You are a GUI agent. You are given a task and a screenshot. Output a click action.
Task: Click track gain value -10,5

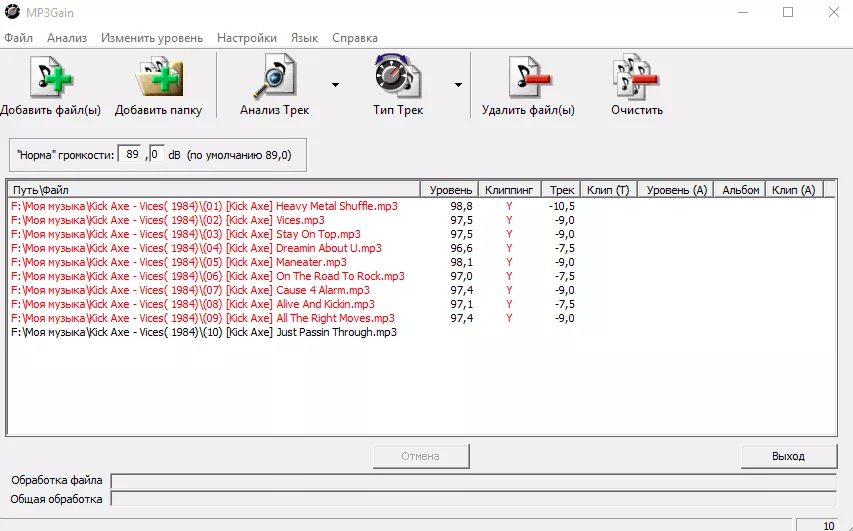click(562, 206)
